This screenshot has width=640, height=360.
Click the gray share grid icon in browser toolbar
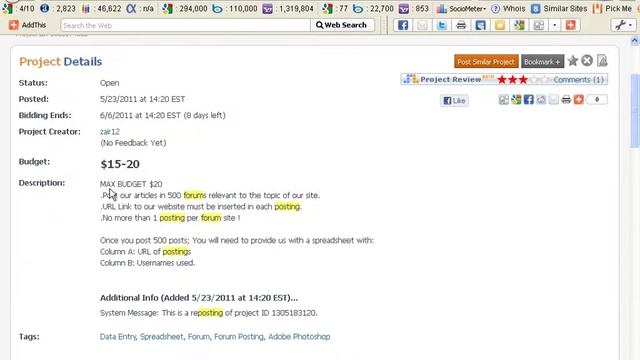coord(539,25)
